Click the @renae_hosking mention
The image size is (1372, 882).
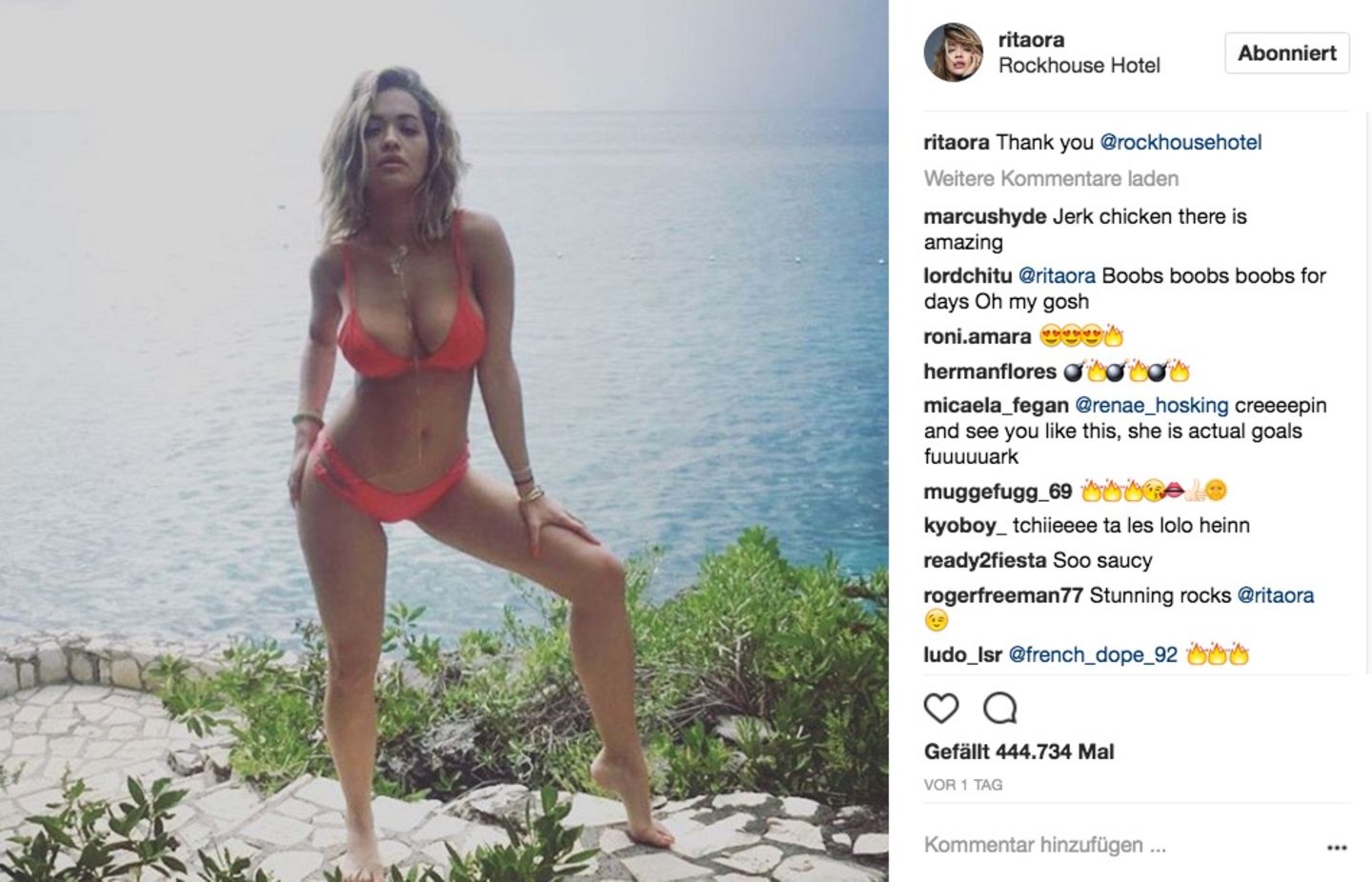(1151, 406)
